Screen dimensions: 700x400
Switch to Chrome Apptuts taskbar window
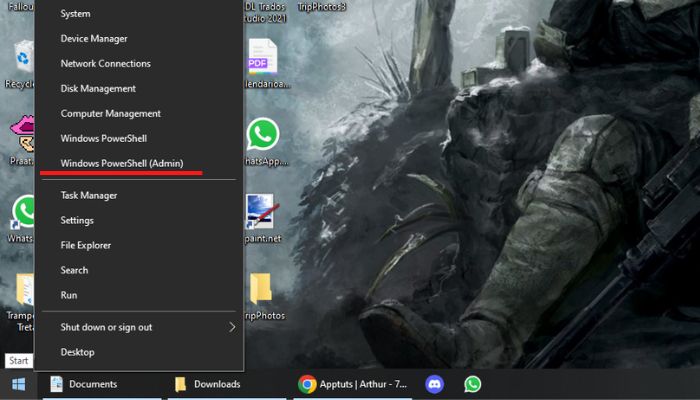352,384
